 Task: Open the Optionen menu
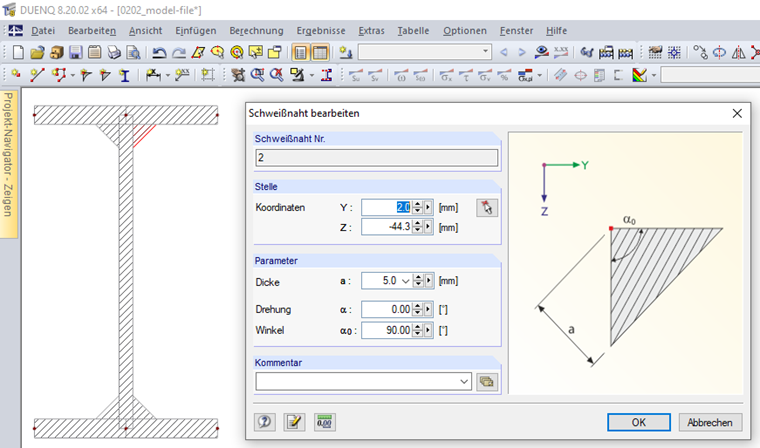tap(465, 31)
